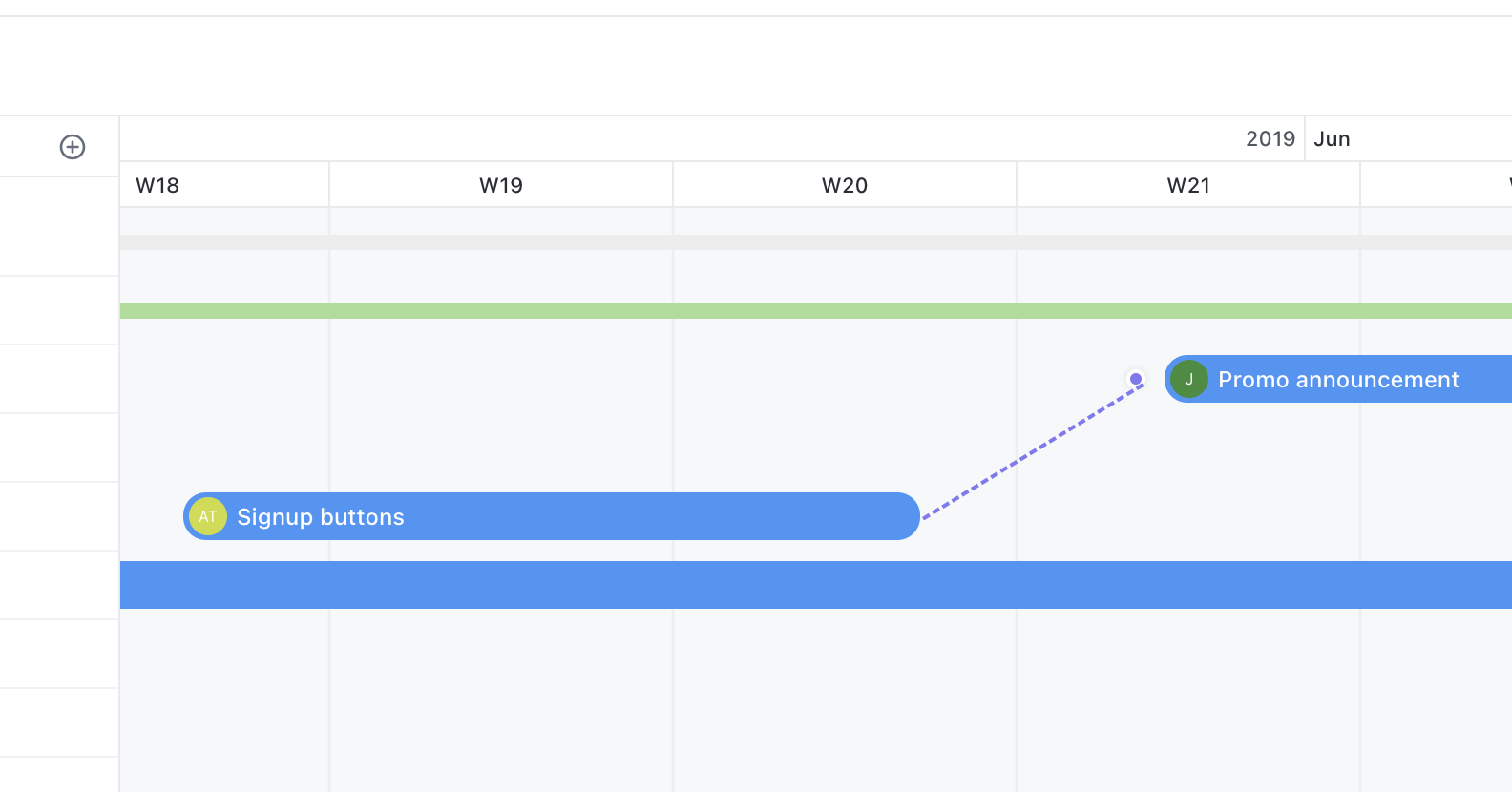Click the AT avatar on Signup buttons

click(208, 516)
